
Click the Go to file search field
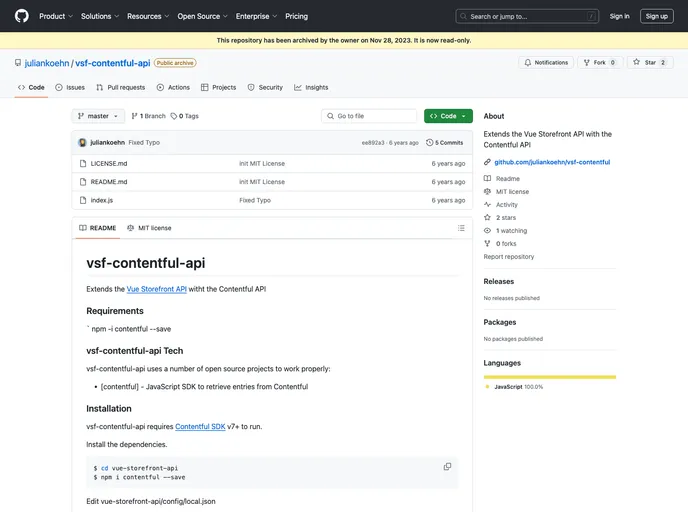[x=369, y=116]
